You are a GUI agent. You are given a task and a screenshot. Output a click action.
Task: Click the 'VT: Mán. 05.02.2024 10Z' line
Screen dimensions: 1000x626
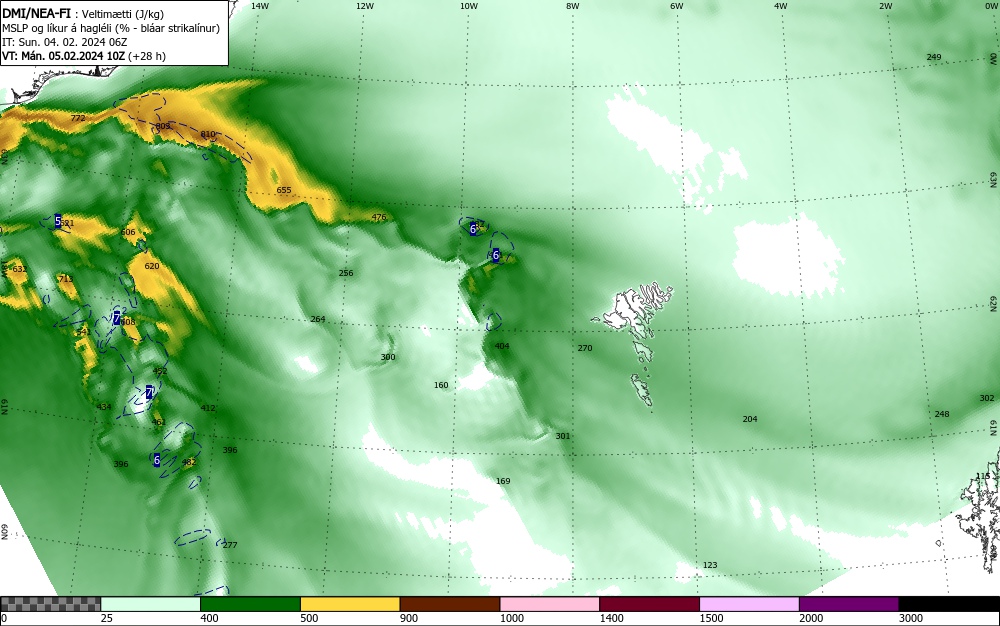64,56
